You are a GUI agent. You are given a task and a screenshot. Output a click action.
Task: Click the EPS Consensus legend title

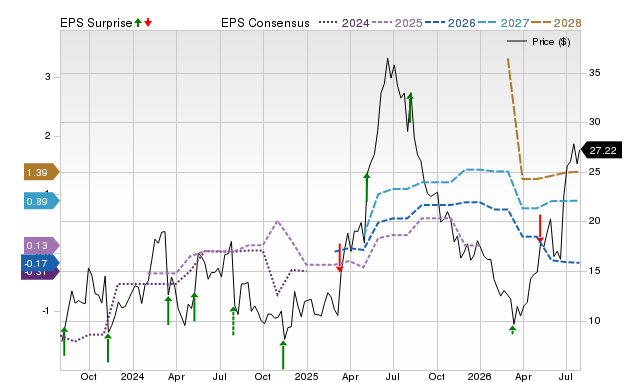pos(265,23)
